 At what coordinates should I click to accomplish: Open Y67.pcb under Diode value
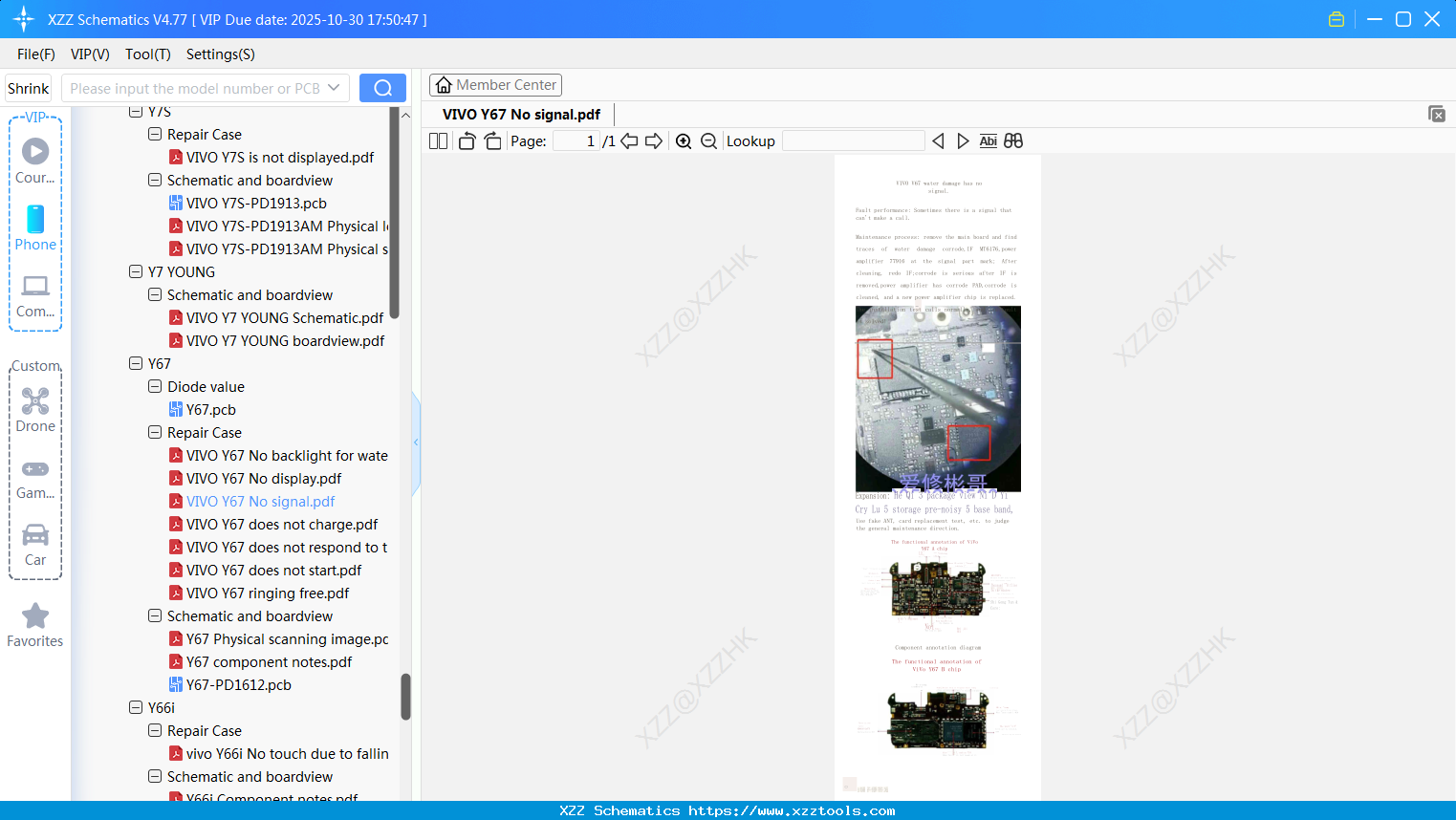point(211,409)
